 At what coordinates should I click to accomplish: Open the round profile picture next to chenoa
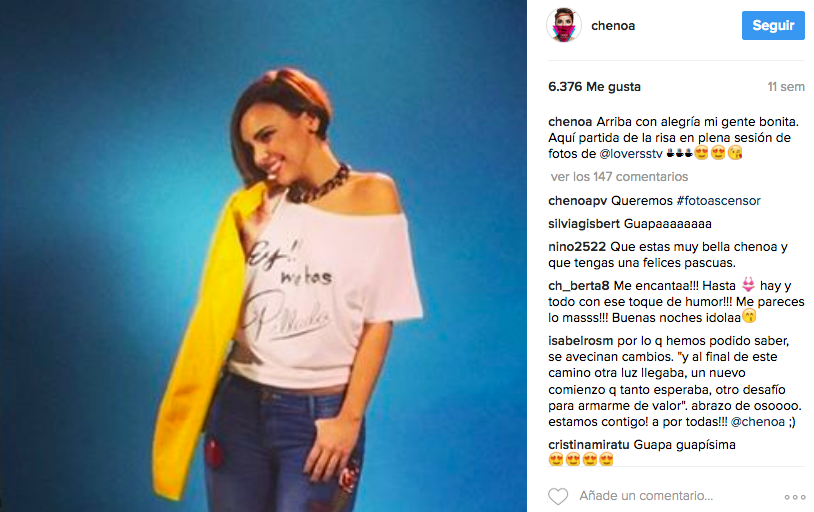tap(564, 25)
